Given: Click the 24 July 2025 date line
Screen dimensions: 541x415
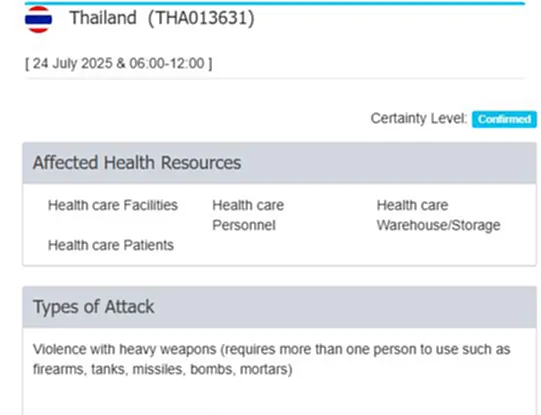Looking at the screenshot, I should click(x=119, y=64).
